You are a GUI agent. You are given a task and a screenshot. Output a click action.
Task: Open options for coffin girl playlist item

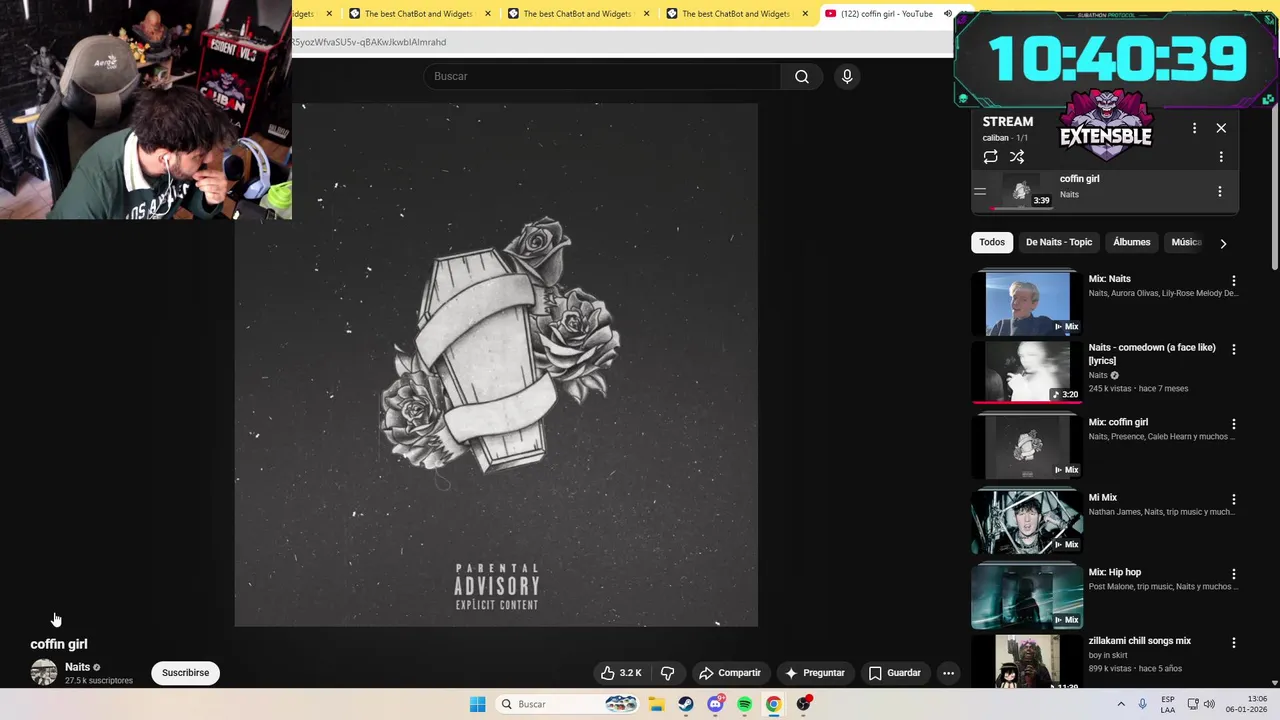click(1219, 191)
